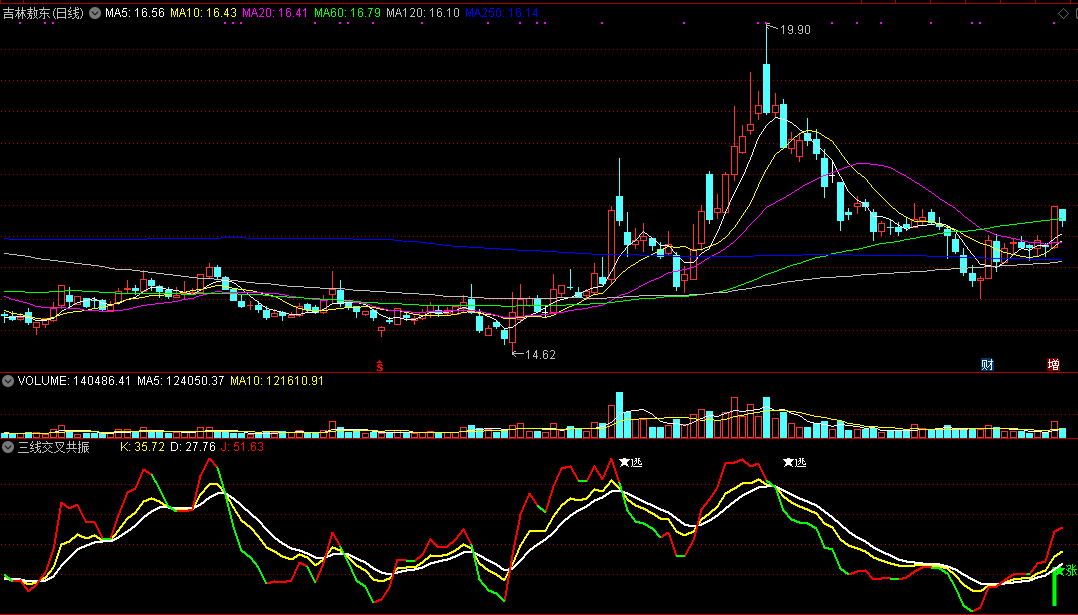1078x615 pixels.
Task: Click the magenta MA20: 16.41 label
Action: tap(275, 13)
